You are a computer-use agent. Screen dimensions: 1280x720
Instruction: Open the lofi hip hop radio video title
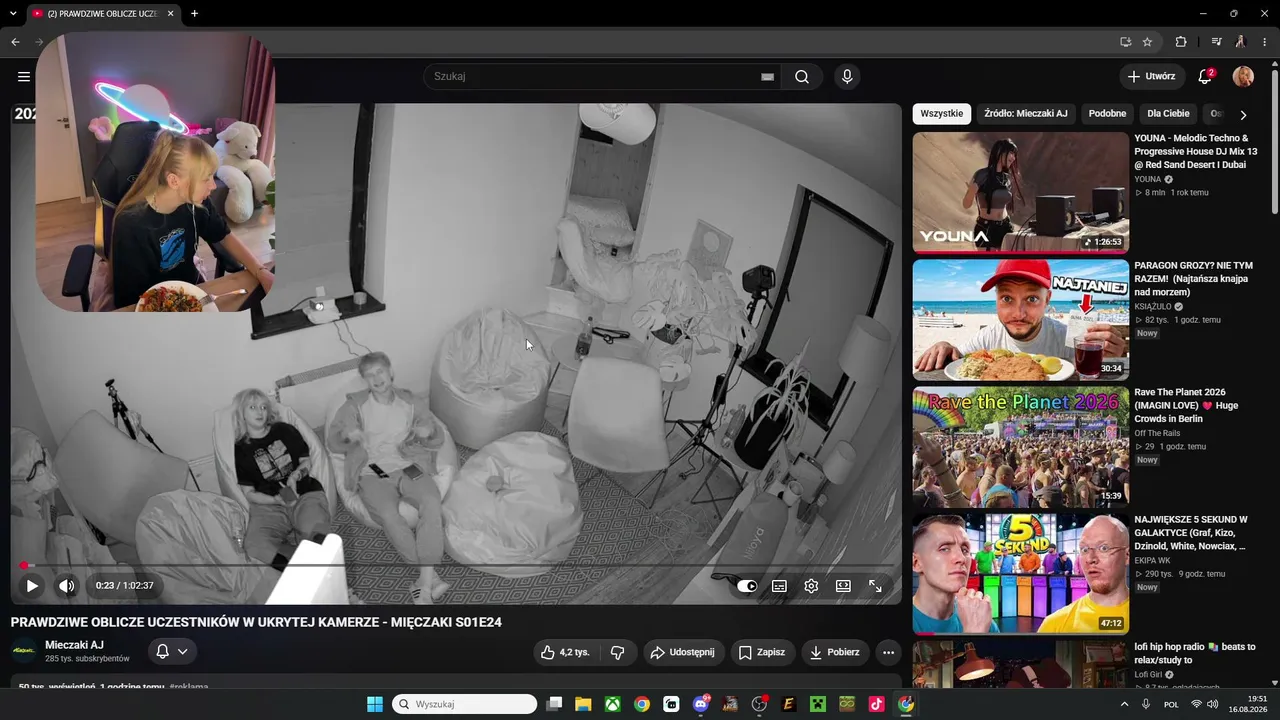1195,653
